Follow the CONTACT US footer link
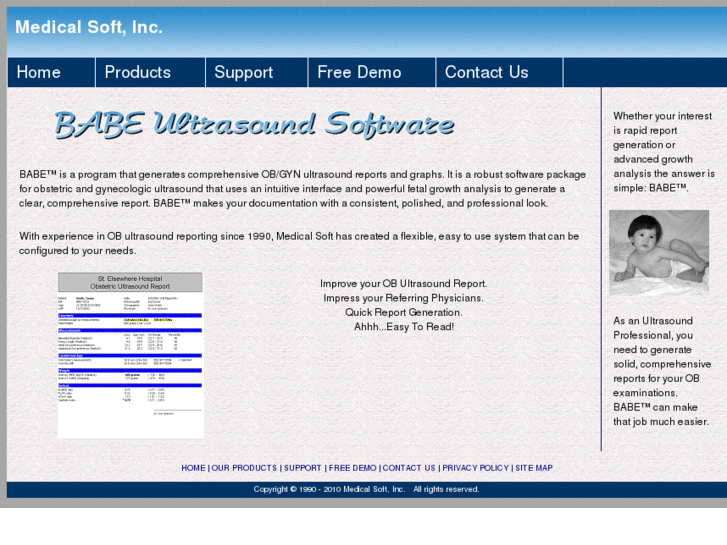This screenshot has width=727, height=545. tap(409, 468)
